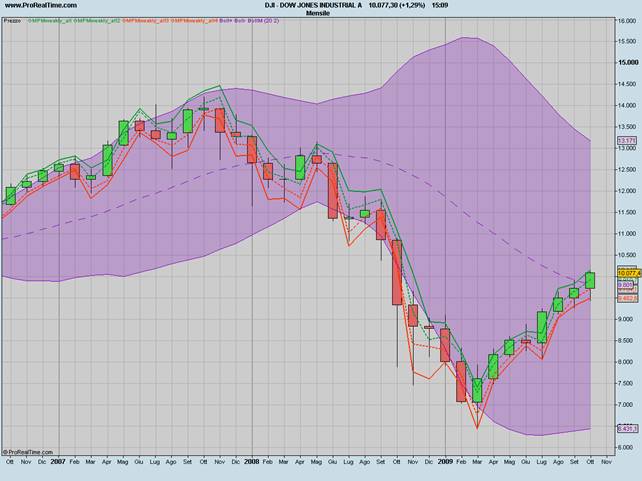
Task: Select the GMPMweekly_alt3 red legend entry
Action: (146, 20)
